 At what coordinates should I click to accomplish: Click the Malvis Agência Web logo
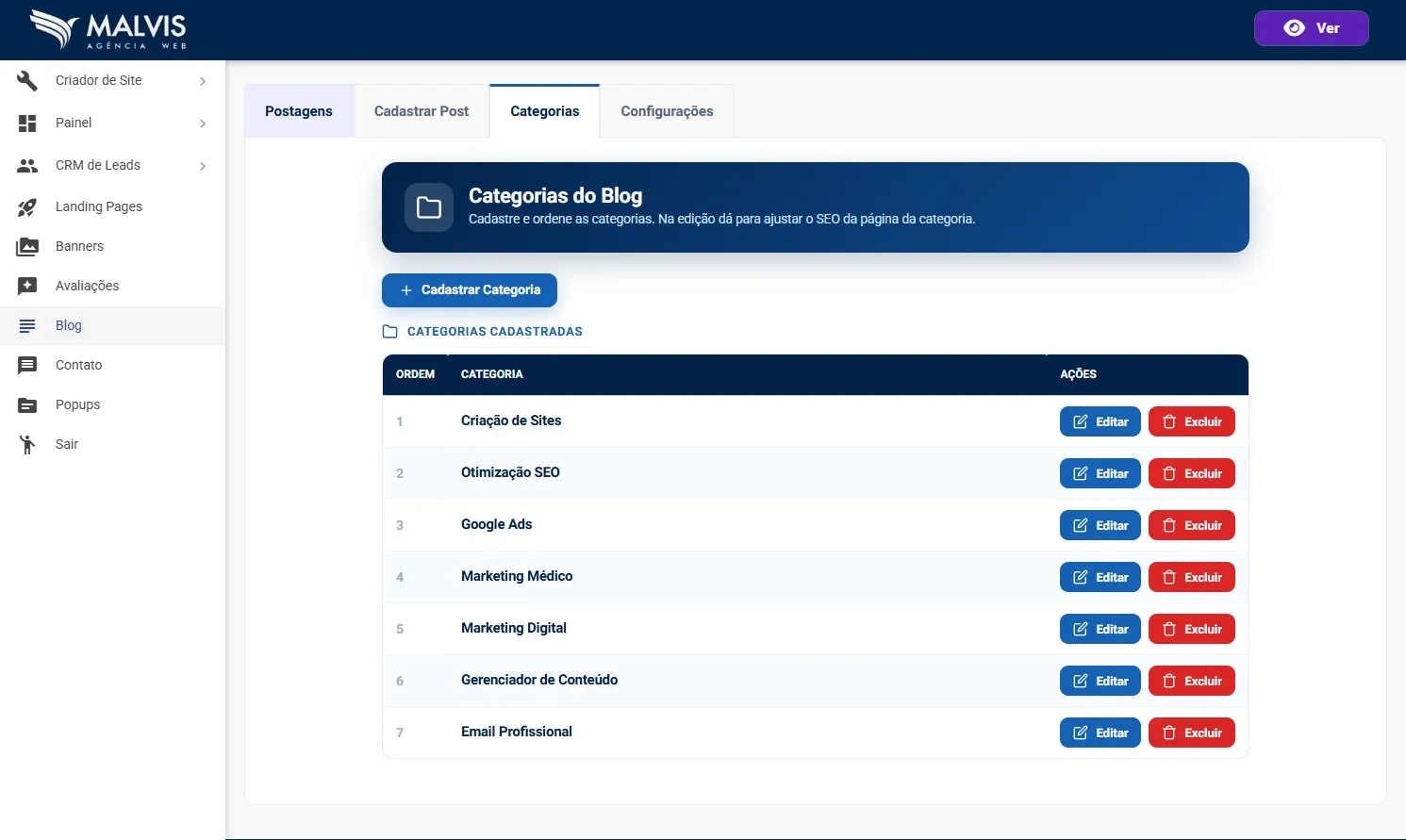tap(108, 29)
